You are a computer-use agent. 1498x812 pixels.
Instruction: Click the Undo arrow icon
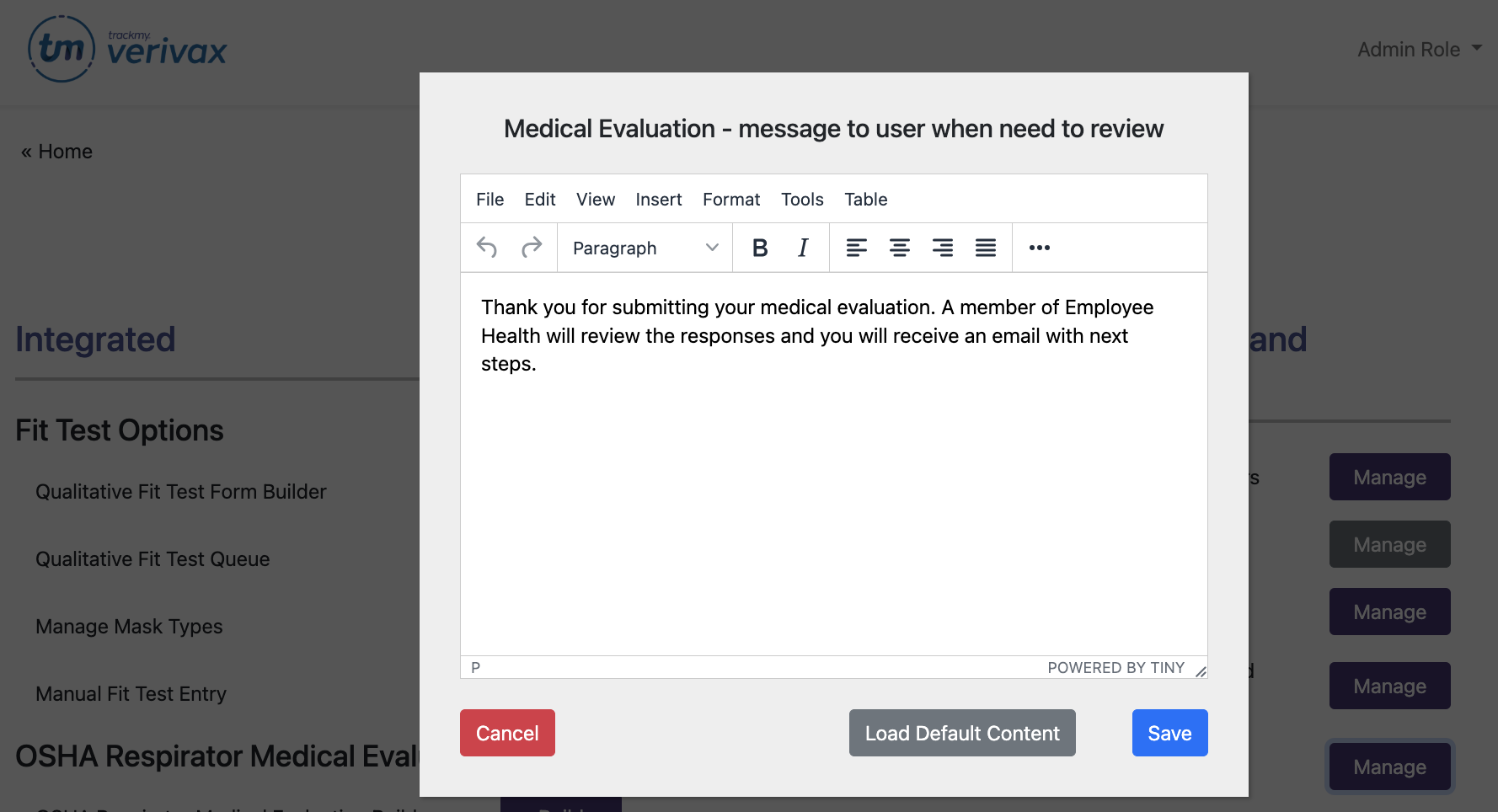[487, 248]
